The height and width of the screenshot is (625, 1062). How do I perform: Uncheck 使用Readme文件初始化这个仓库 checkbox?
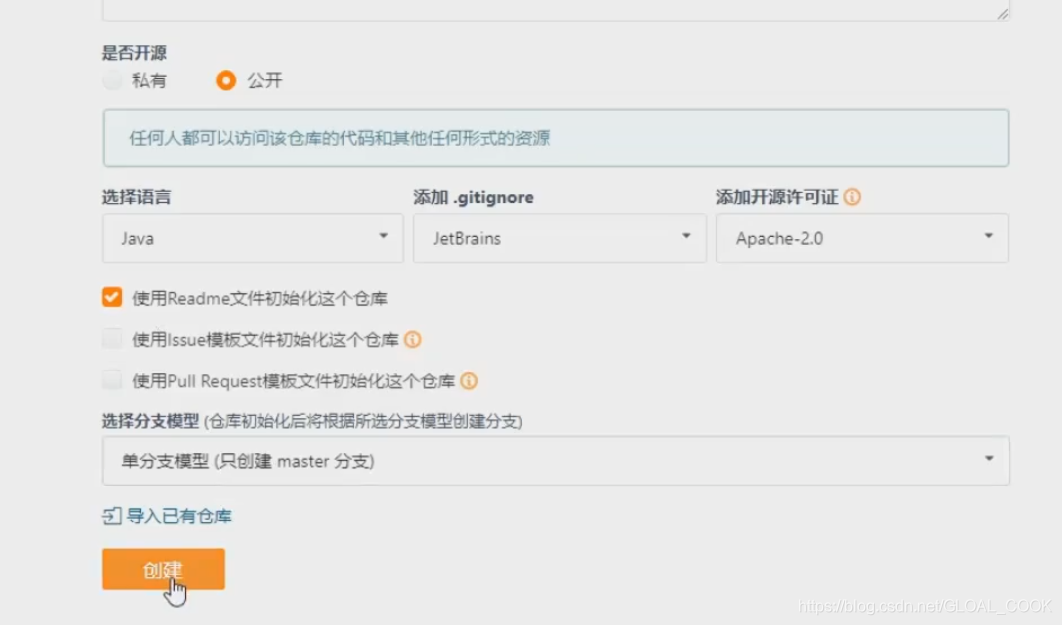click(112, 297)
